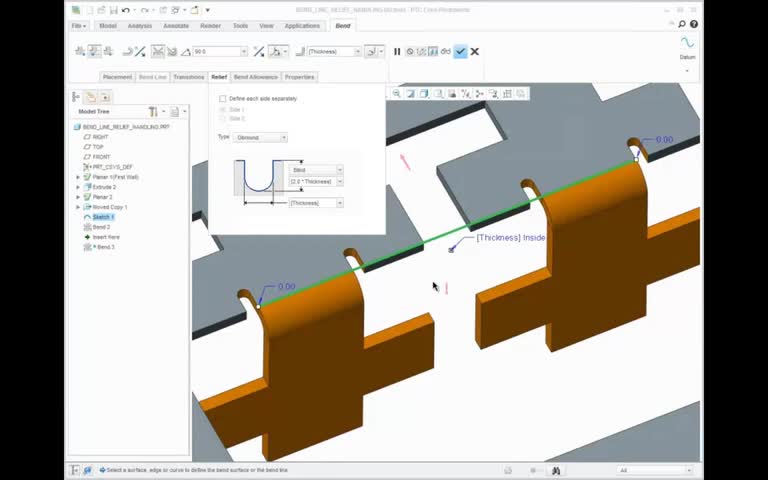Open the File menu dropdown

[78, 25]
